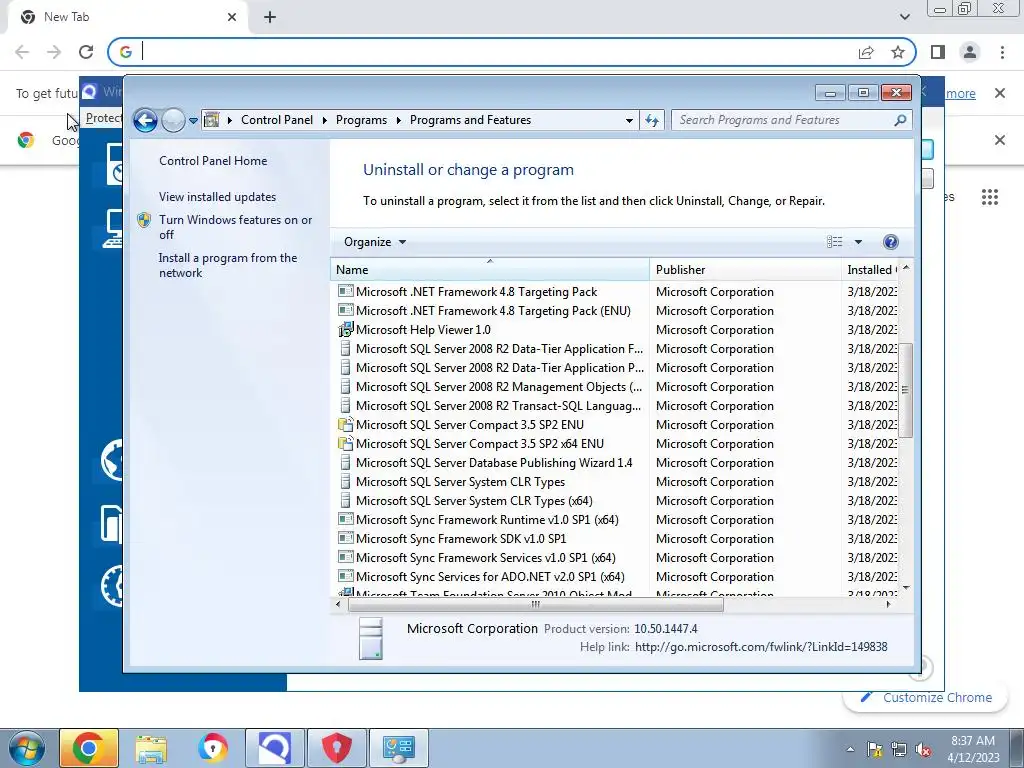Screen dimensions: 1024x768
Task: Refresh the Programs and Features list
Action: pos(652,120)
